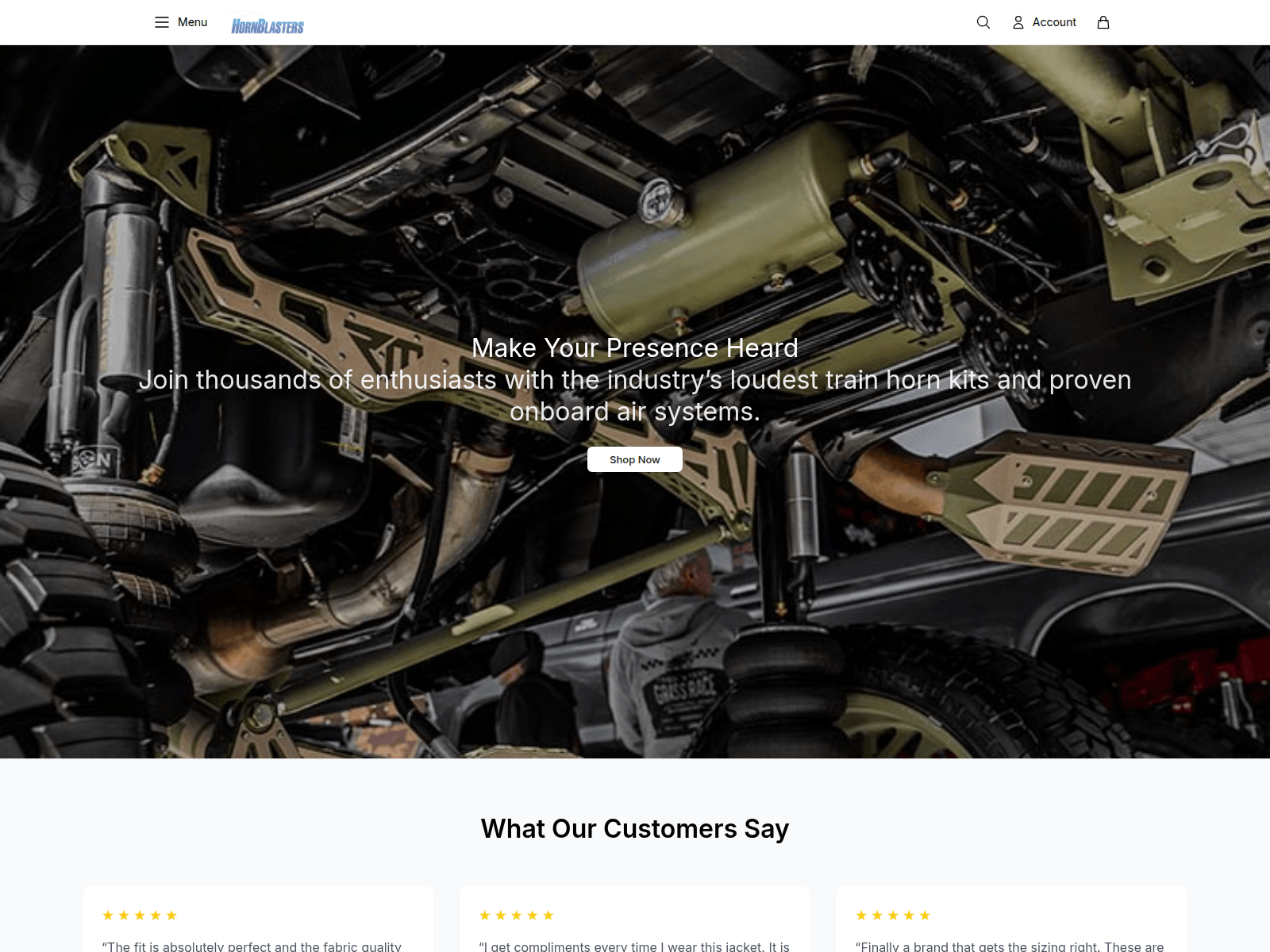Click the Account person icon

(x=1018, y=22)
